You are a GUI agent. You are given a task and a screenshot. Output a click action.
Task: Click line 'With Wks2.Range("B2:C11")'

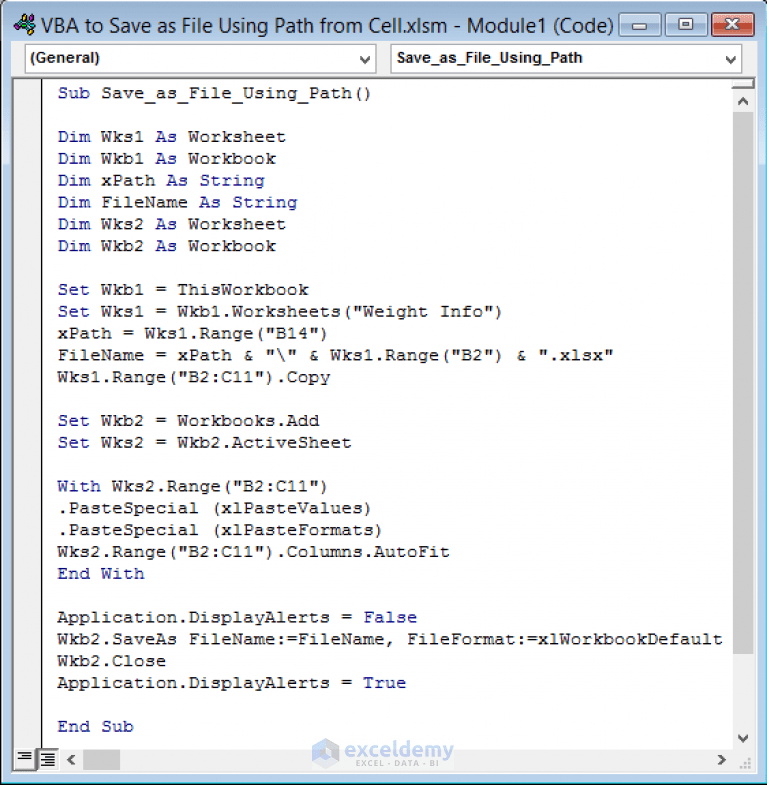coord(192,487)
